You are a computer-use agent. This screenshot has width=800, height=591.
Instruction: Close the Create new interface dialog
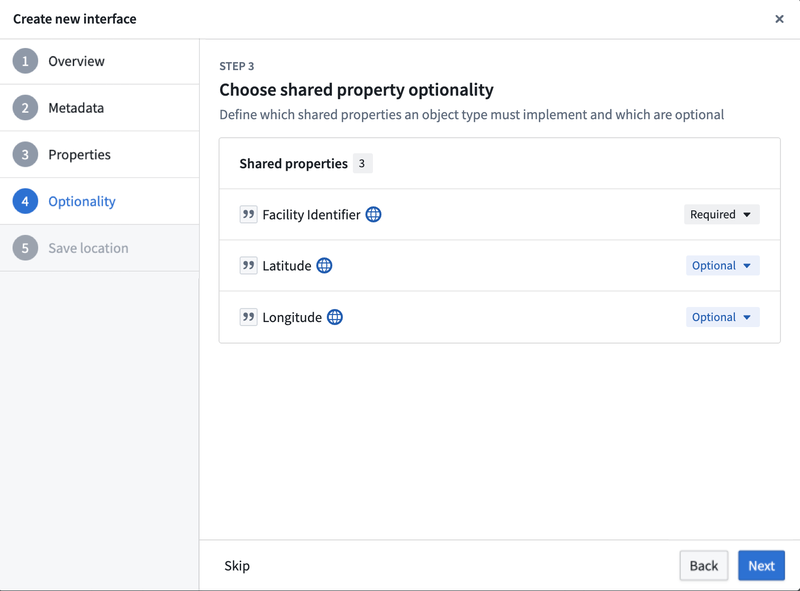(779, 19)
